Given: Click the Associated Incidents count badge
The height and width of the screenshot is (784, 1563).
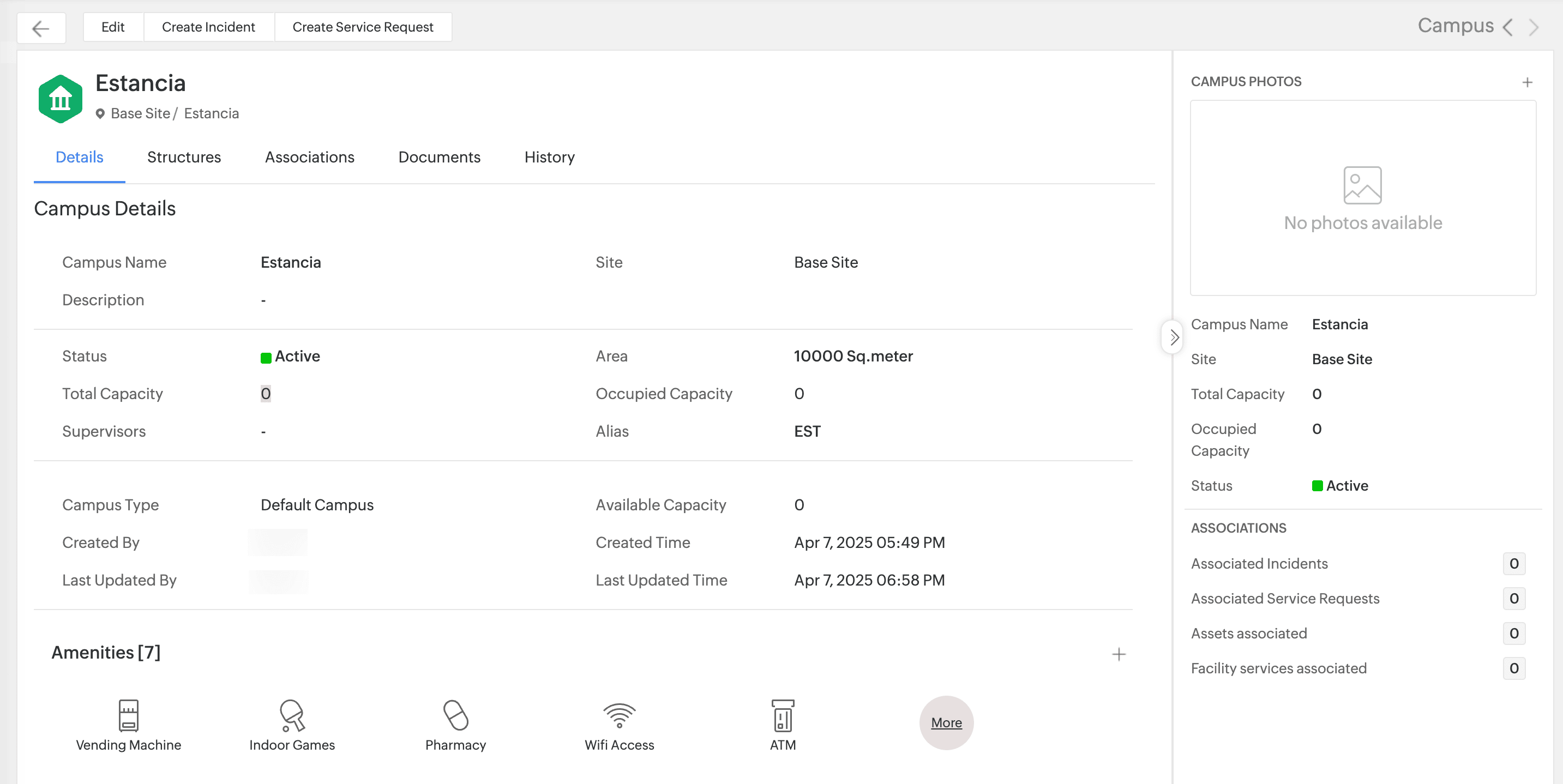Looking at the screenshot, I should [x=1513, y=563].
